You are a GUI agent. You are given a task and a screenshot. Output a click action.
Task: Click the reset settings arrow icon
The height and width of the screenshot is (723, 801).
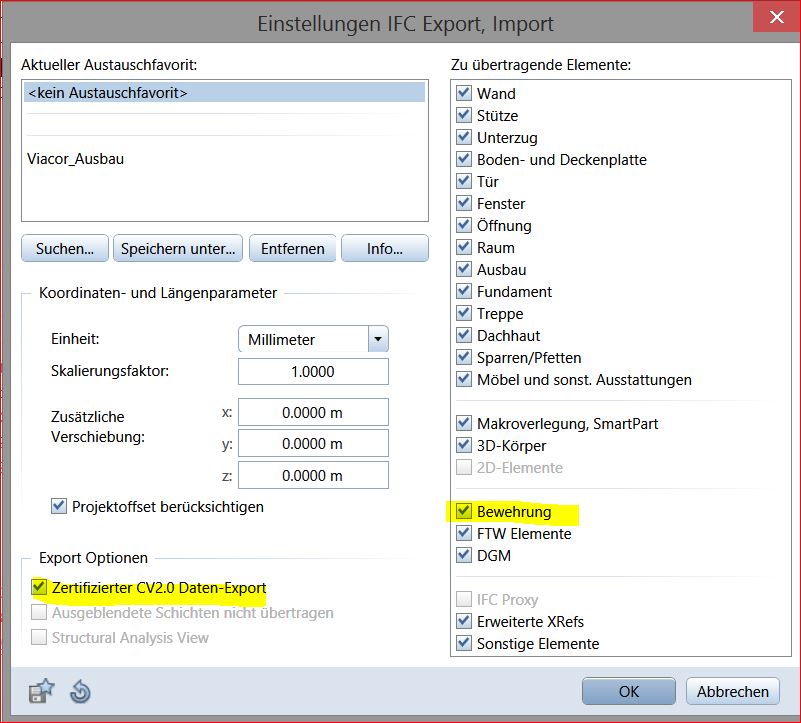pos(80,691)
